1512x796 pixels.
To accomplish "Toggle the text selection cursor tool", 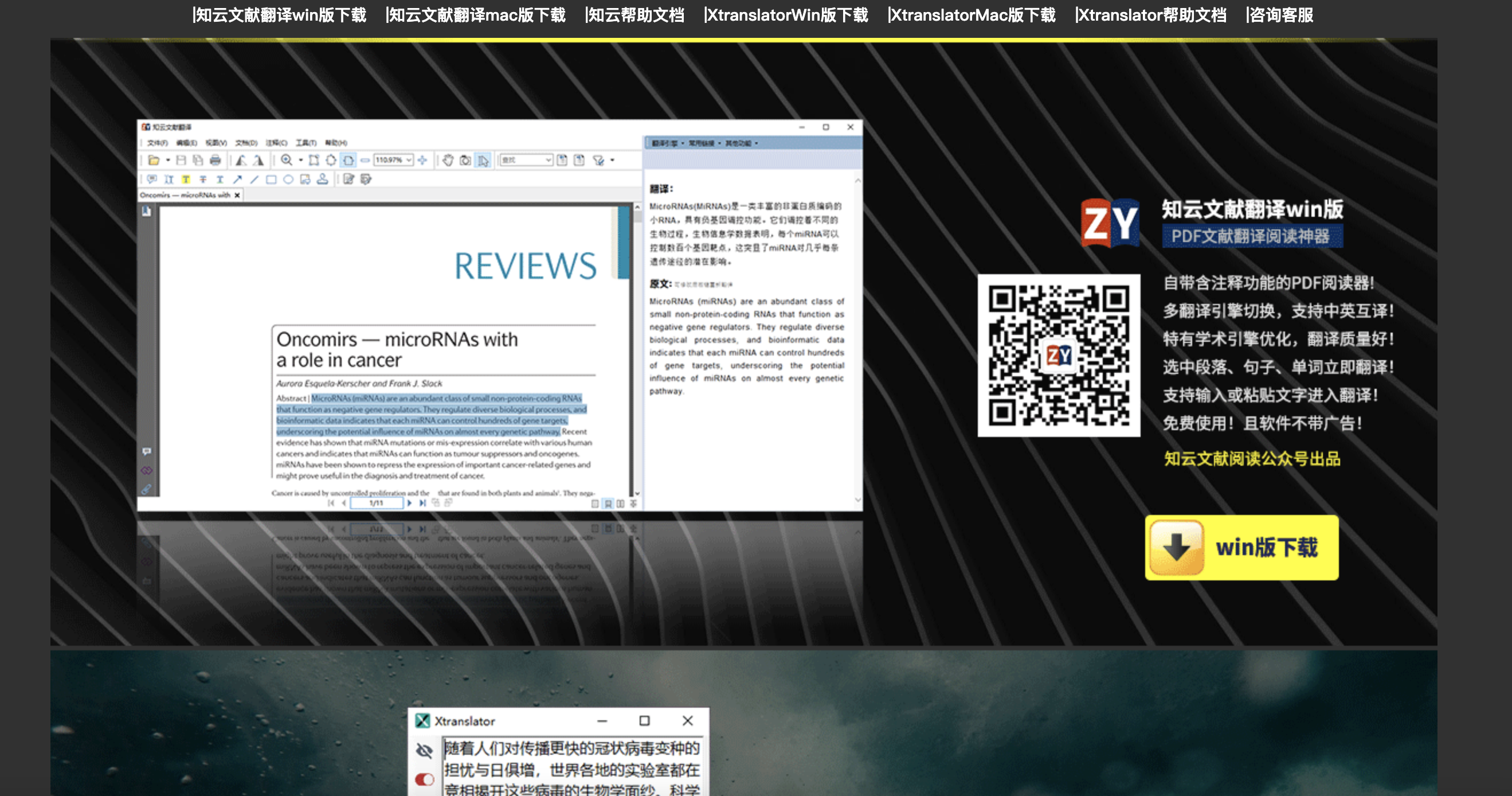I will pyautogui.click(x=483, y=161).
